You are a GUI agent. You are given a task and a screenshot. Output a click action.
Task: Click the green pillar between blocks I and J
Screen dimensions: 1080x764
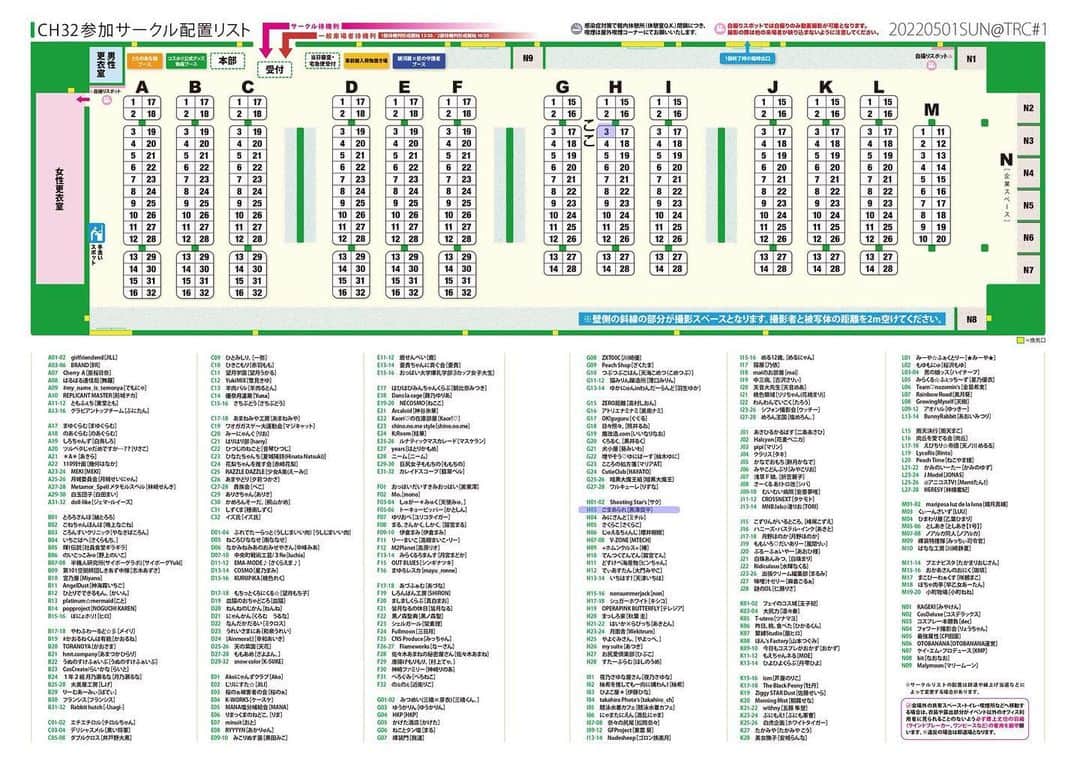721,185
